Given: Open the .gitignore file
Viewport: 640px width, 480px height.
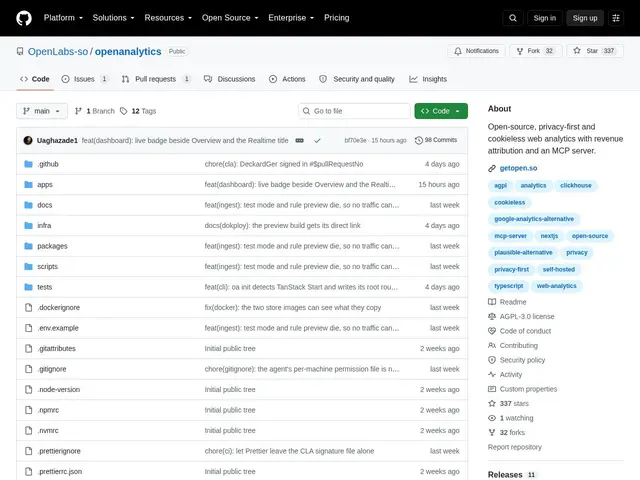Looking at the screenshot, I should [51, 369].
